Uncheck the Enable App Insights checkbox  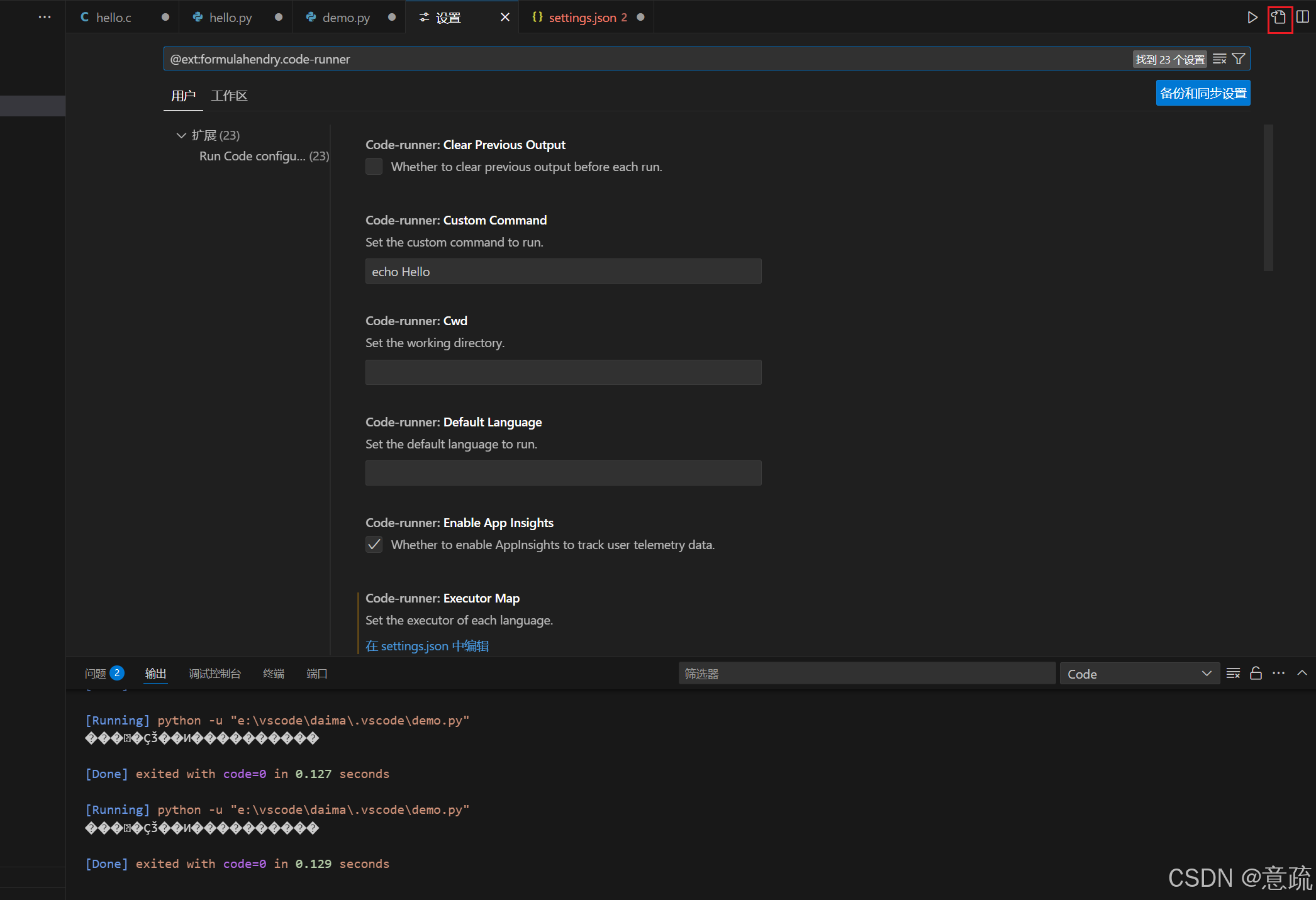[x=374, y=545]
